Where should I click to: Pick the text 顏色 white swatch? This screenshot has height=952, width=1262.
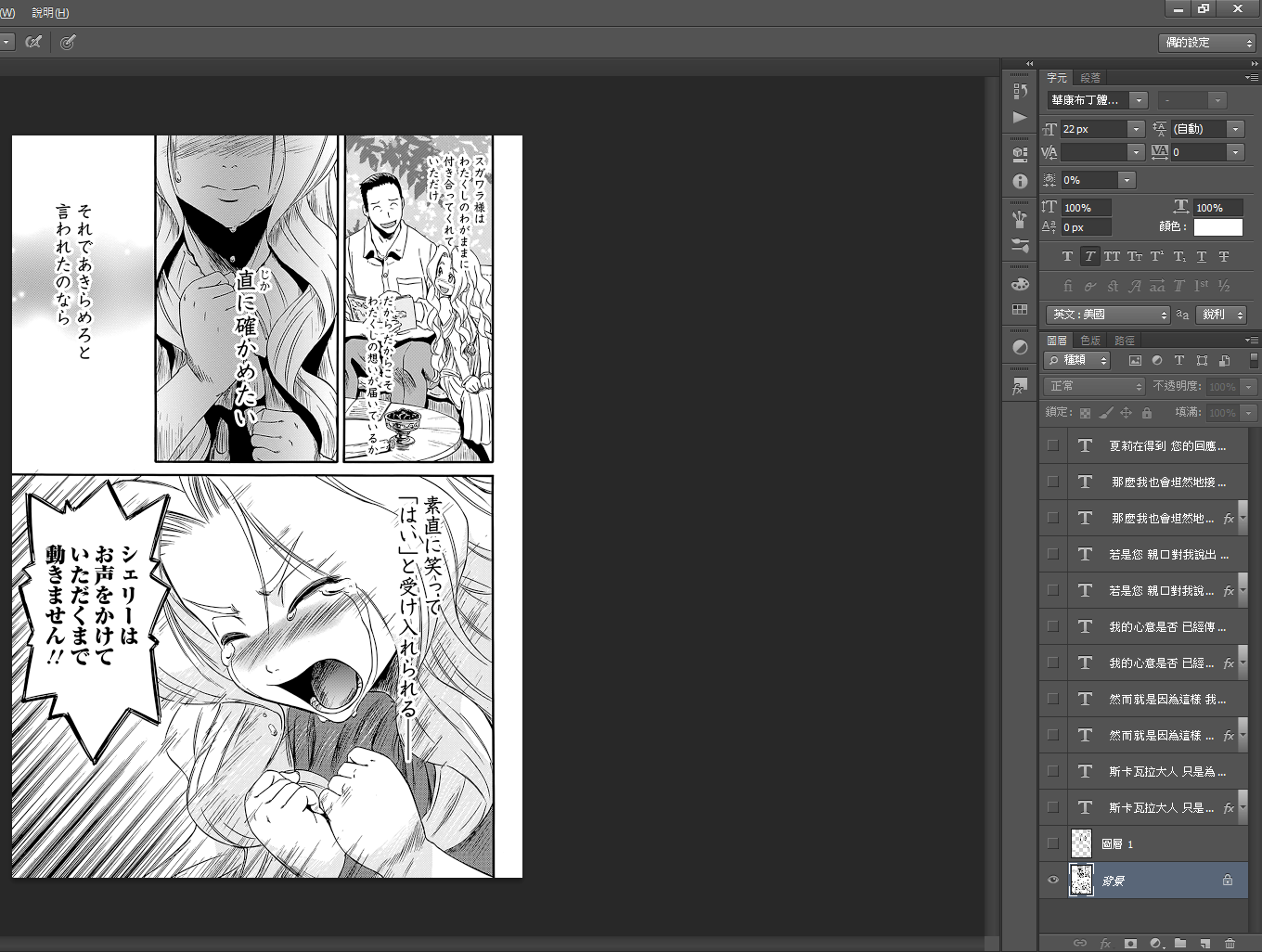(x=1217, y=226)
